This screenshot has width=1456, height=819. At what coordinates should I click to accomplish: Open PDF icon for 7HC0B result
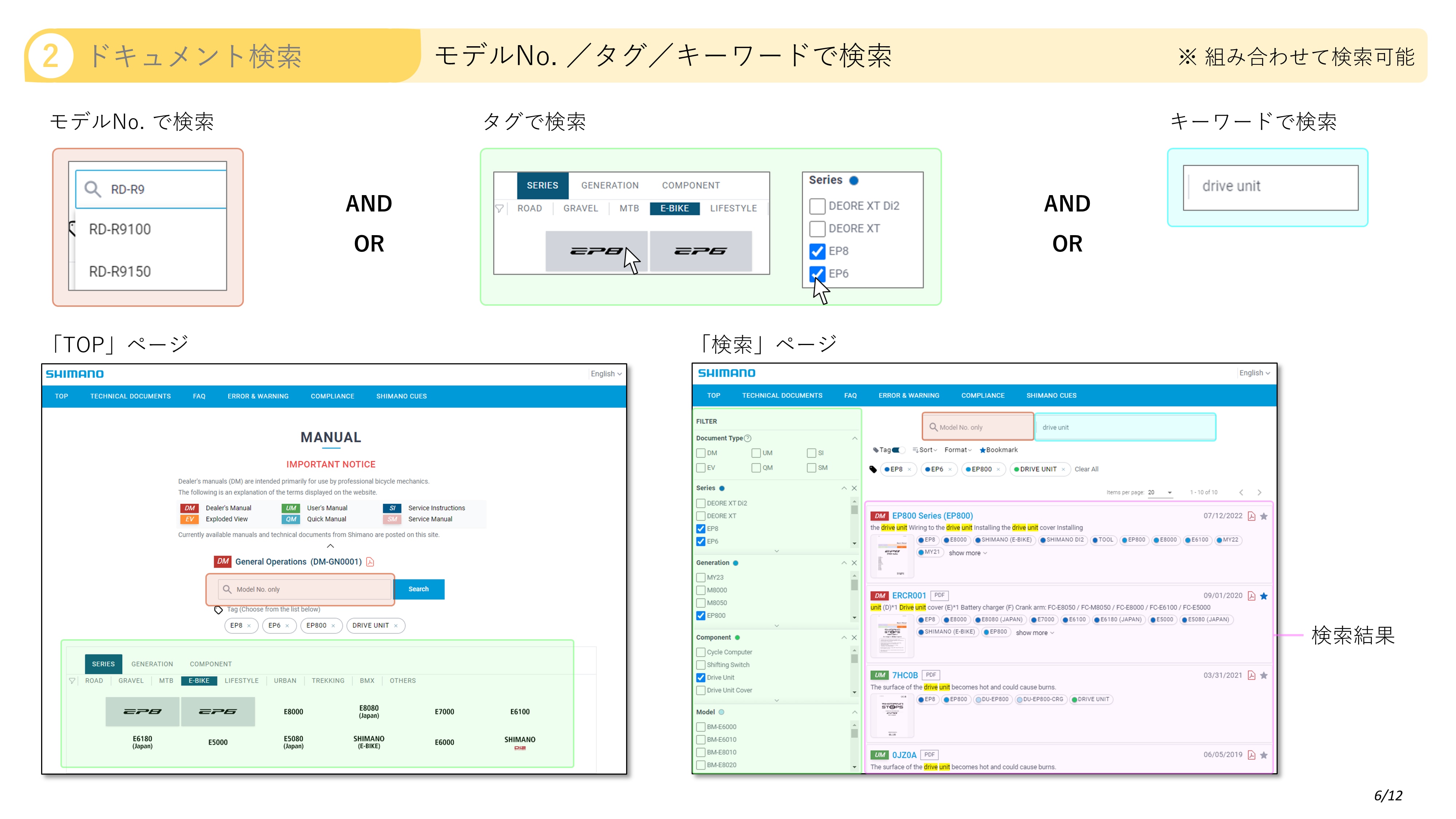coord(1251,676)
